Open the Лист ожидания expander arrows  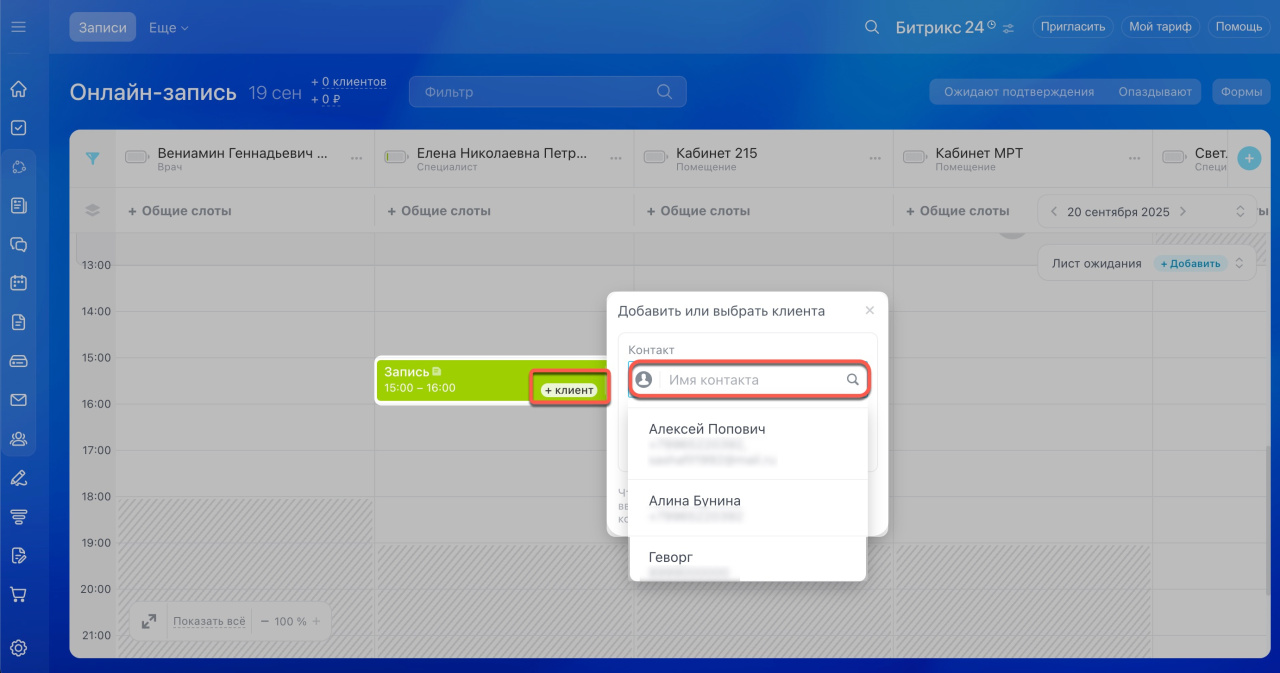pyautogui.click(x=1240, y=263)
